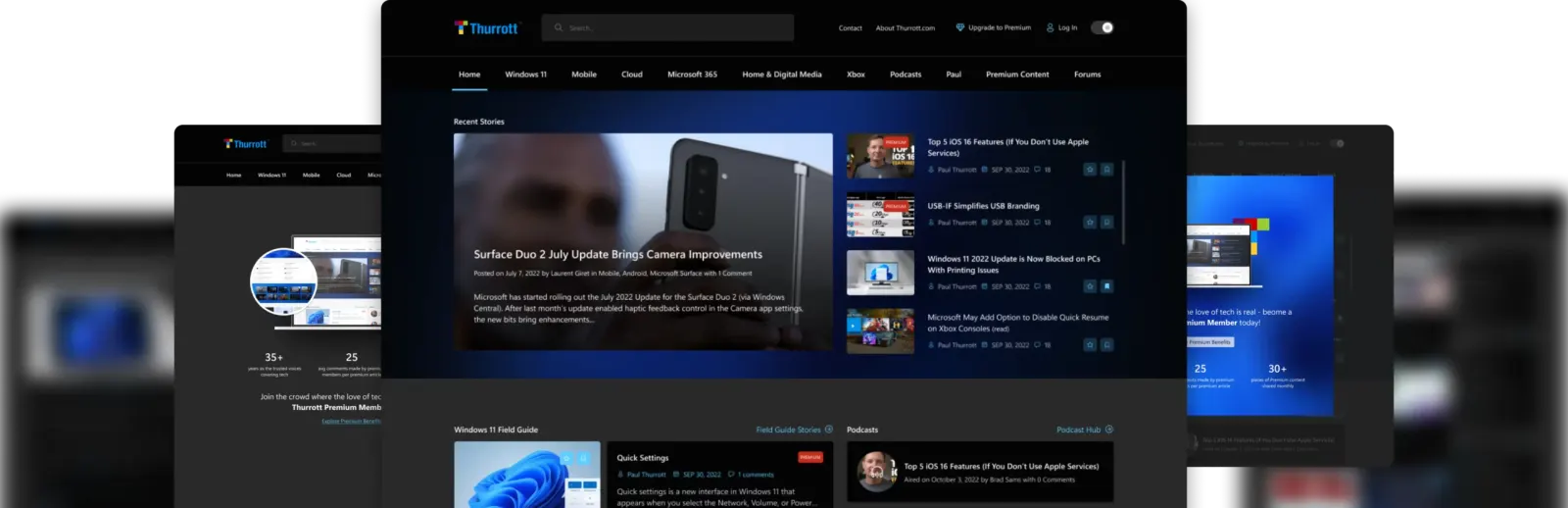
Task: Star the Xbox Quick Resume story
Action: tap(1090, 344)
